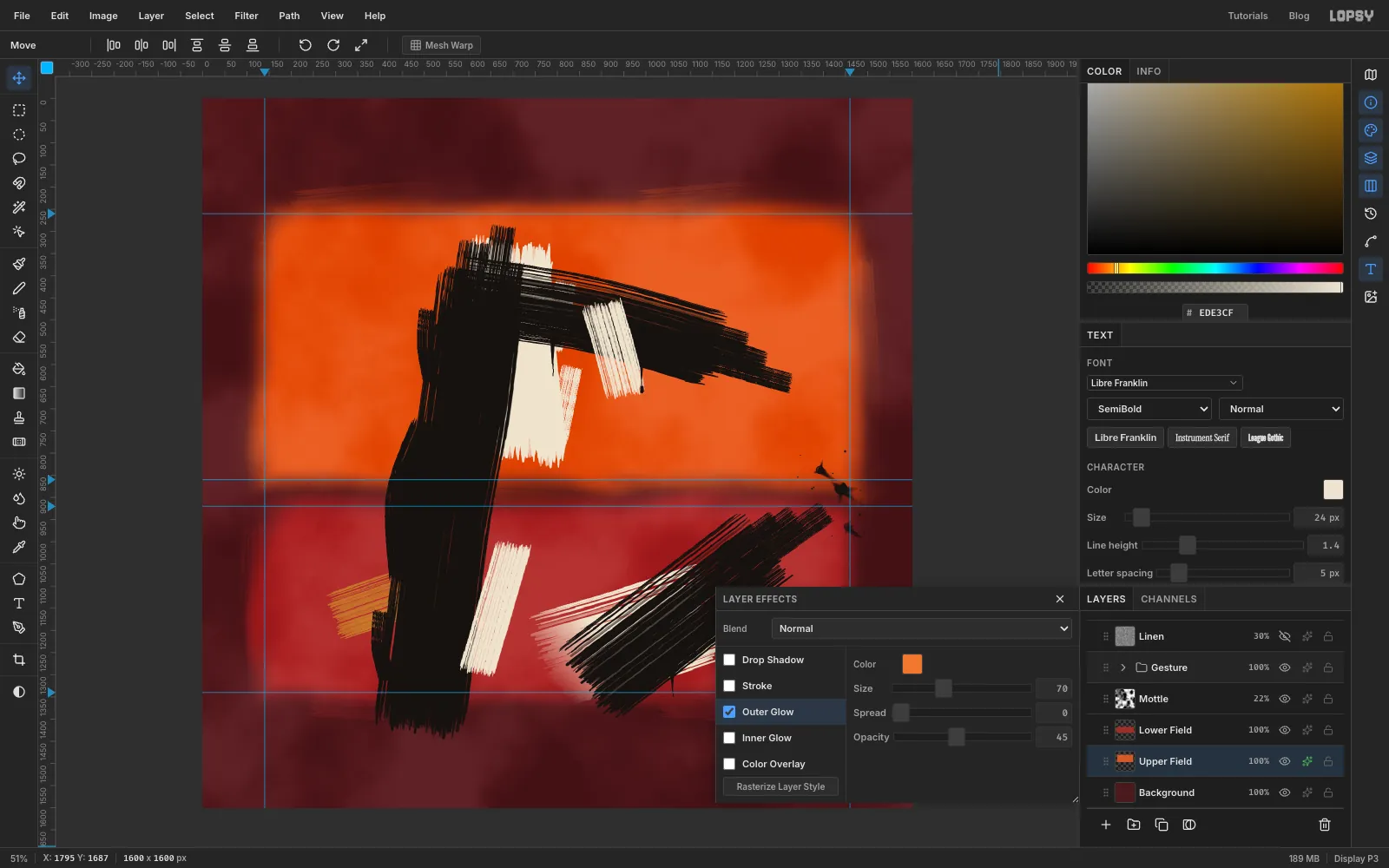Duplicate layer using the copy icon
Image resolution: width=1389 pixels, height=868 pixels.
coord(1162,825)
